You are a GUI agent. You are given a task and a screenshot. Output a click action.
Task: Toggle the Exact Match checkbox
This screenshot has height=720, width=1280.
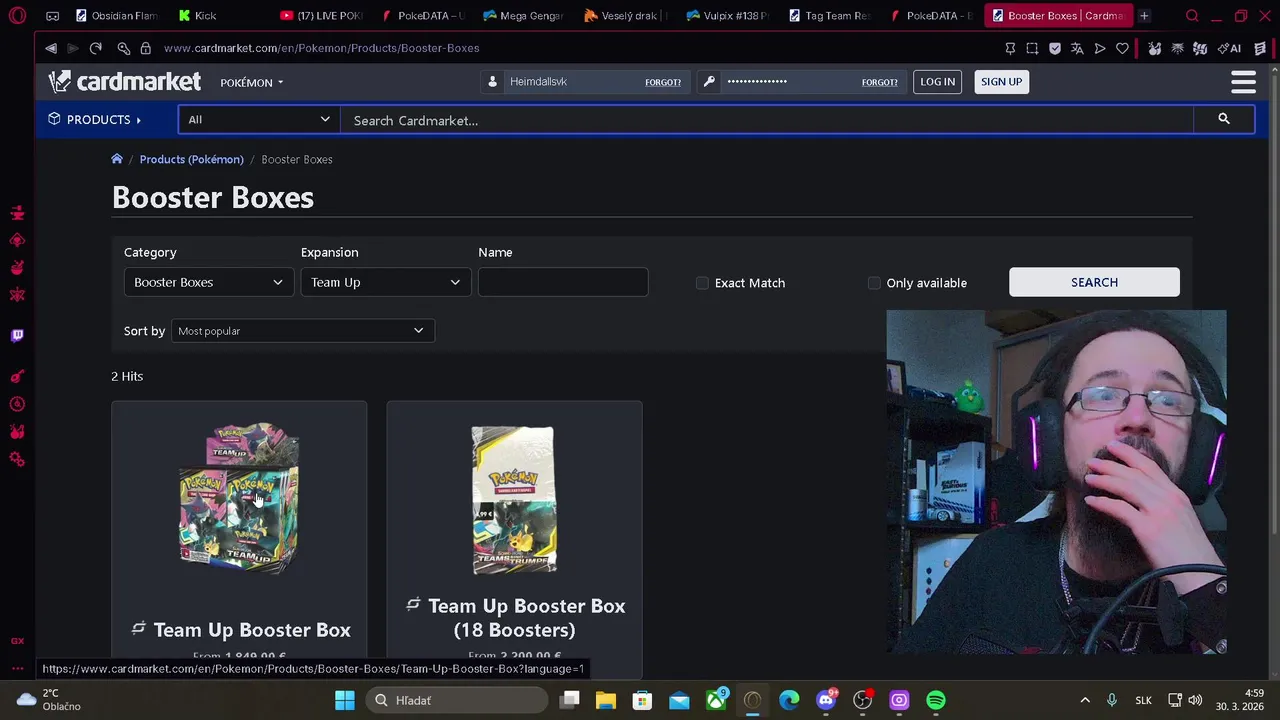[702, 283]
